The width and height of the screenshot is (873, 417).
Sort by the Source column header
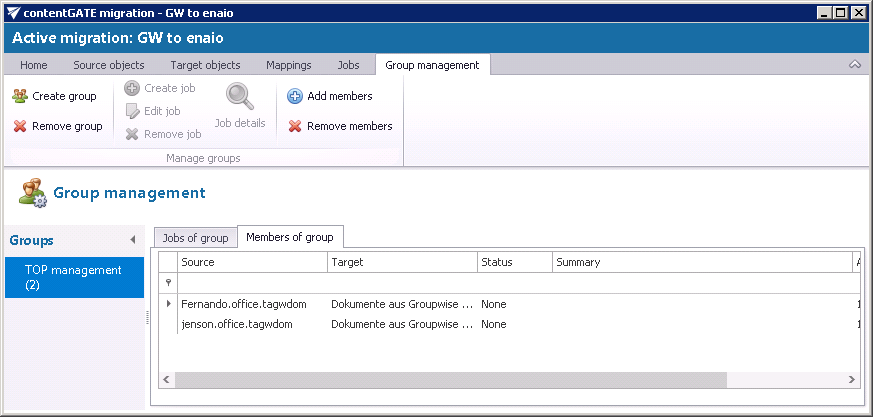click(x=252, y=262)
